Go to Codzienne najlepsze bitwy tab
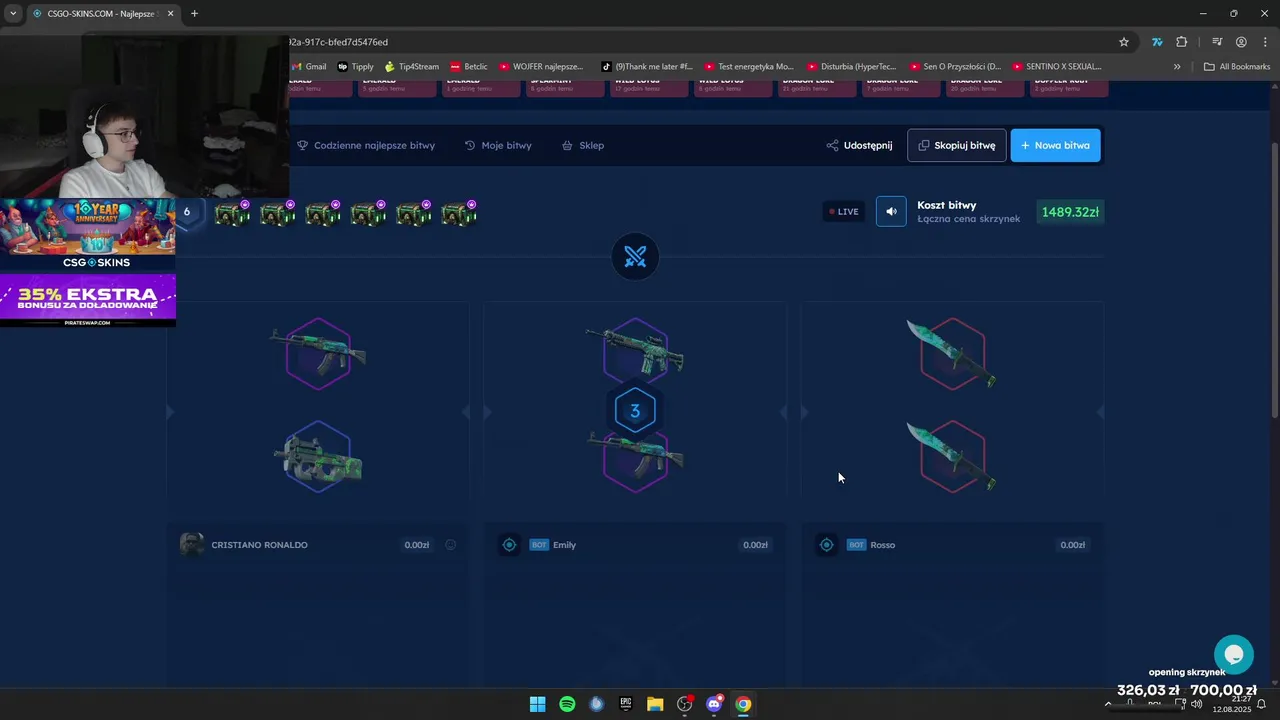 [366, 145]
